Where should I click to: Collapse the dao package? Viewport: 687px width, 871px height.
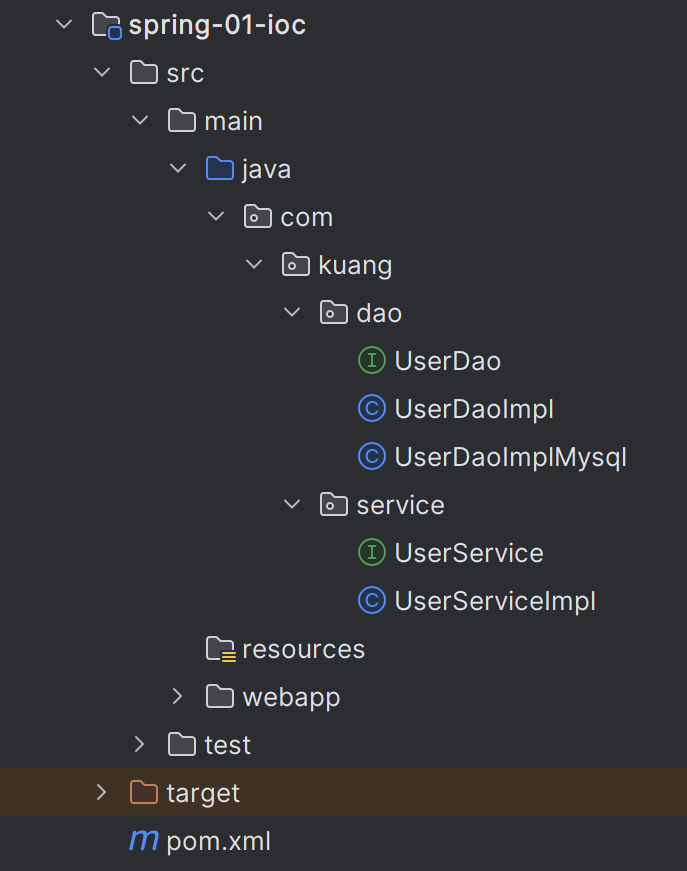point(292,313)
